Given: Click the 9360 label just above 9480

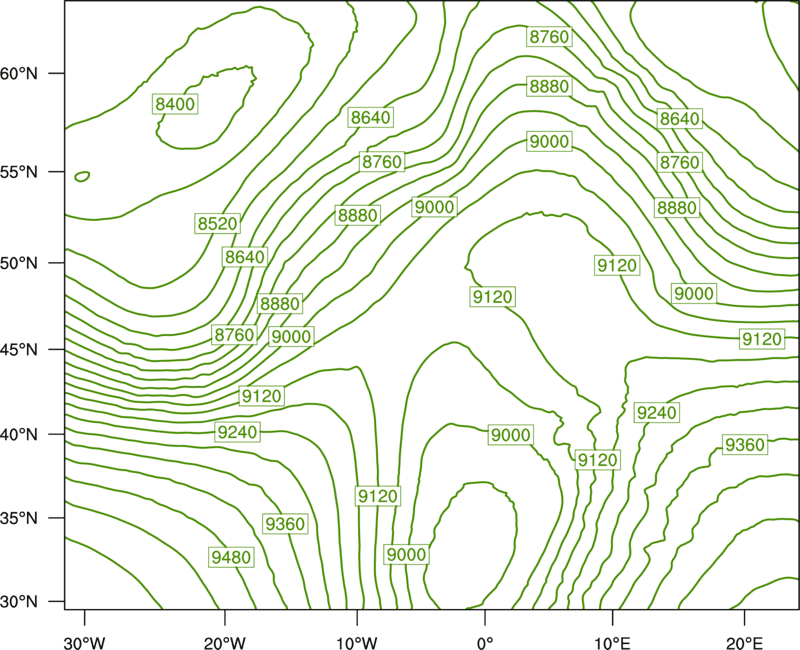Looking at the screenshot, I should click(285, 523).
